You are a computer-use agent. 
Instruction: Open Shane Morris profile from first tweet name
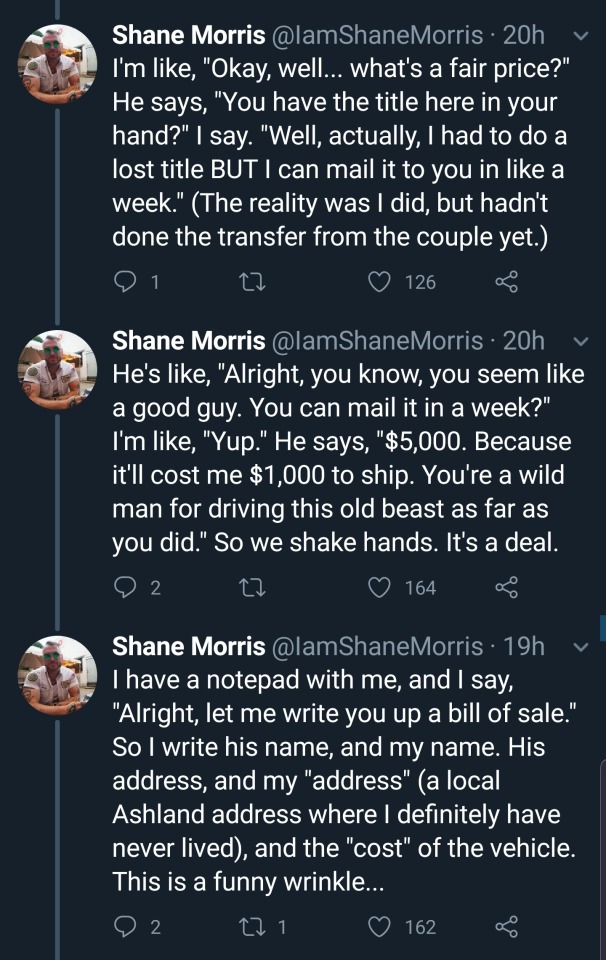[x=188, y=35]
